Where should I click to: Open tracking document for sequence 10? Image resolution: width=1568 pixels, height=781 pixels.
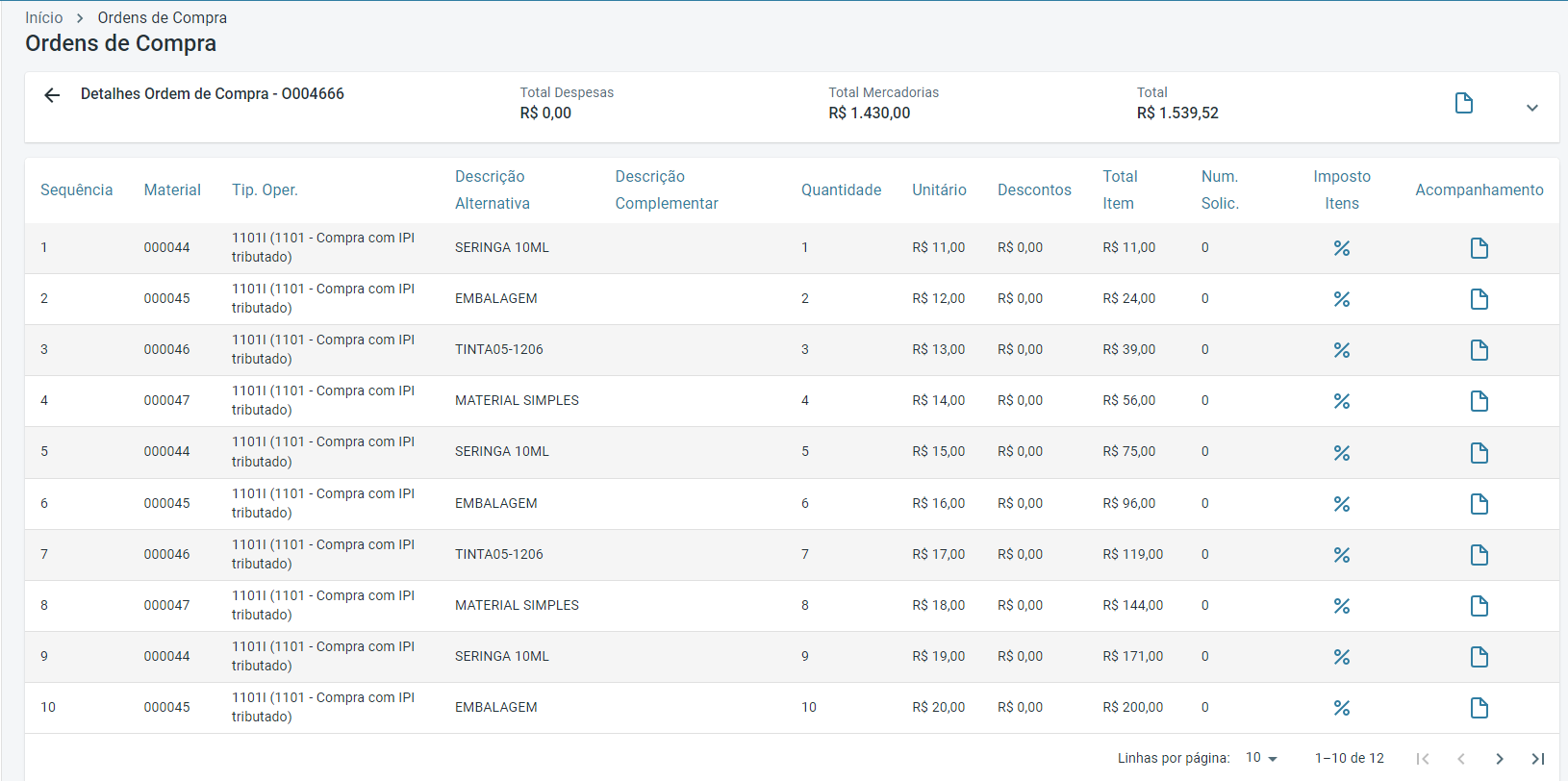[1479, 708]
